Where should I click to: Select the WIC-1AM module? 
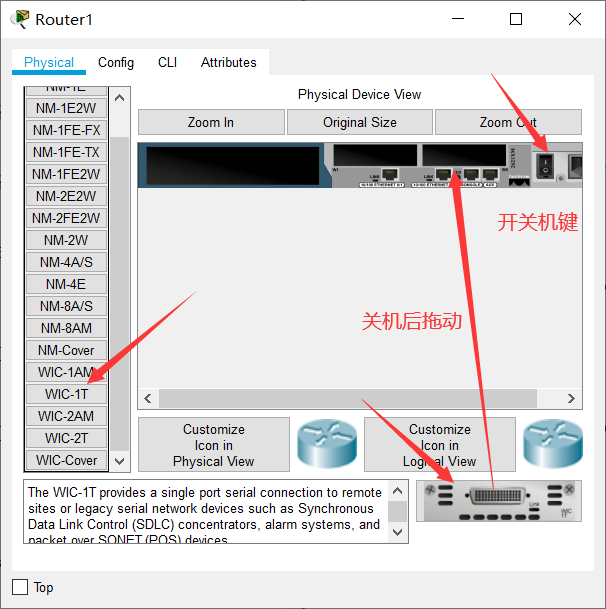click(x=66, y=372)
